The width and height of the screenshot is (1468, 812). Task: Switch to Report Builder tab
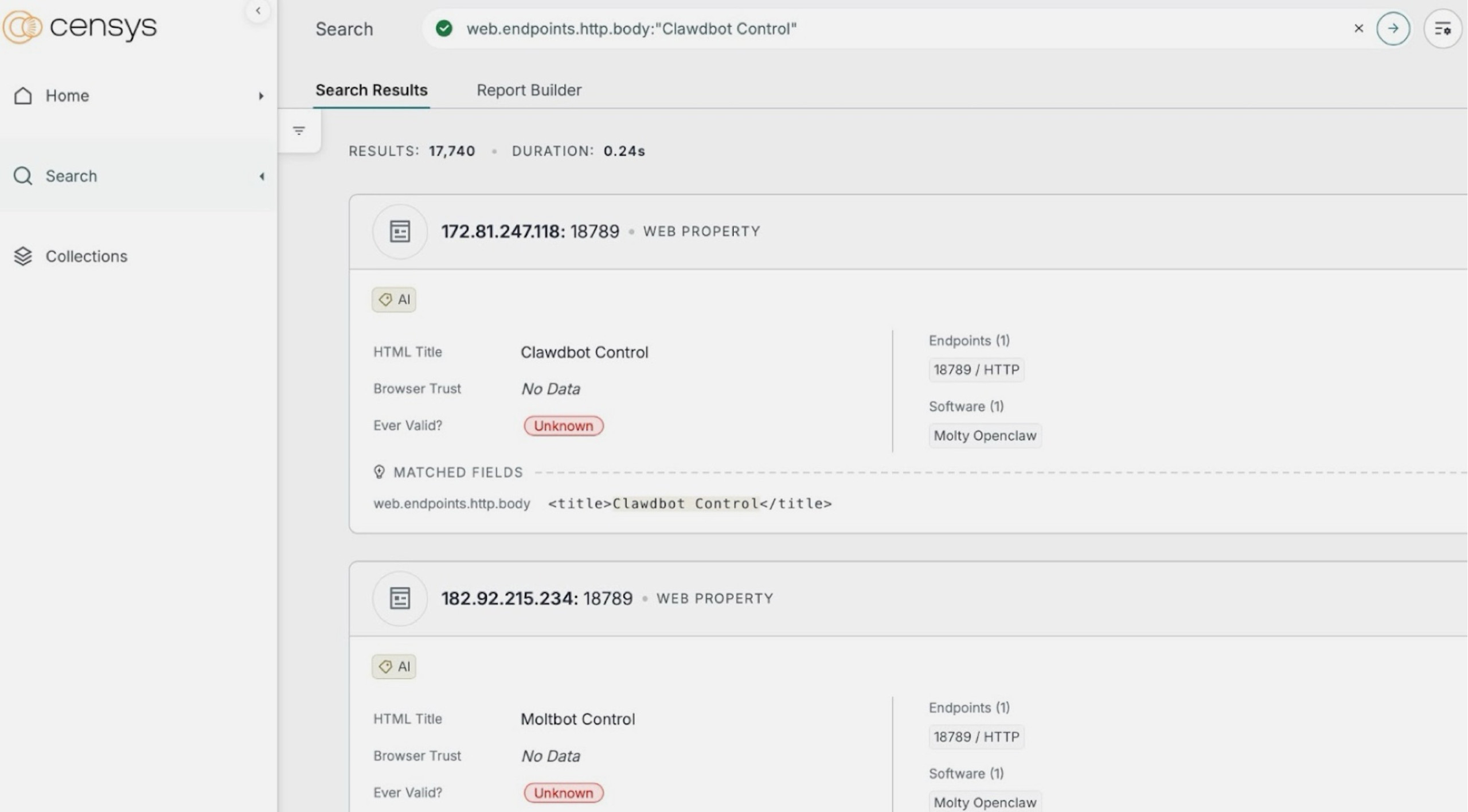pyautogui.click(x=529, y=90)
